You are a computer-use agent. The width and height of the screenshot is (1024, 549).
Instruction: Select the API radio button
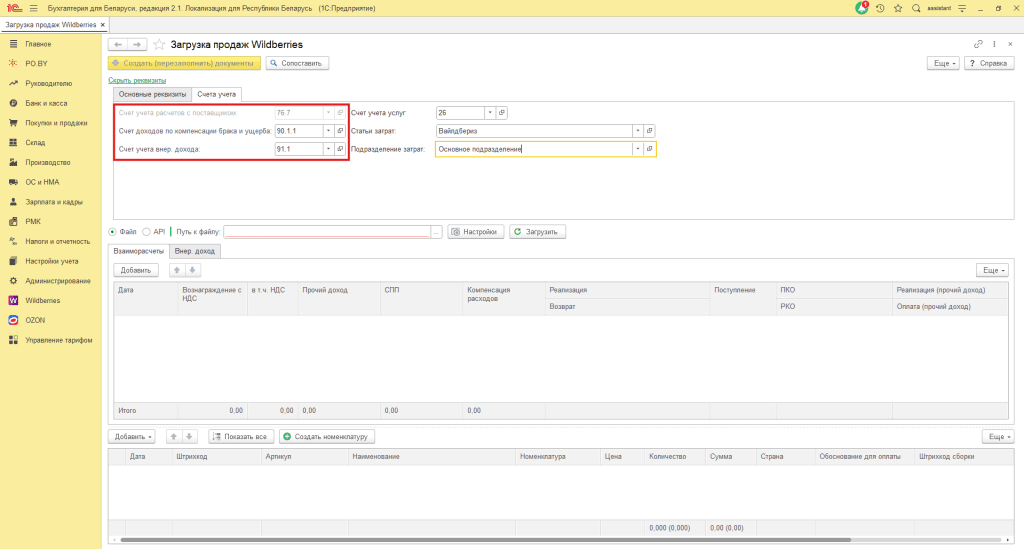[x=147, y=231]
